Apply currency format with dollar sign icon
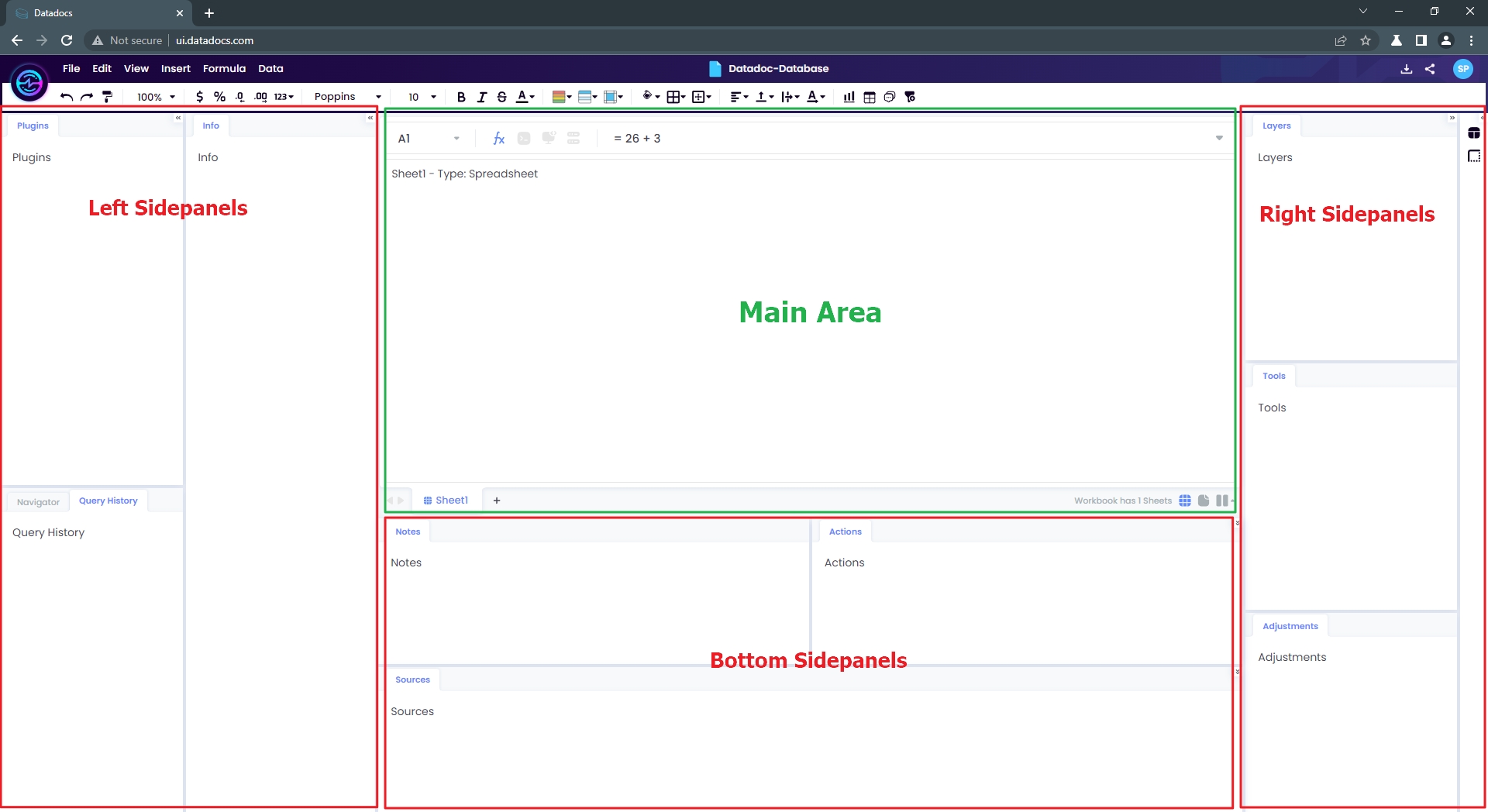Screen dimensions: 1488x812 [x=199, y=96]
